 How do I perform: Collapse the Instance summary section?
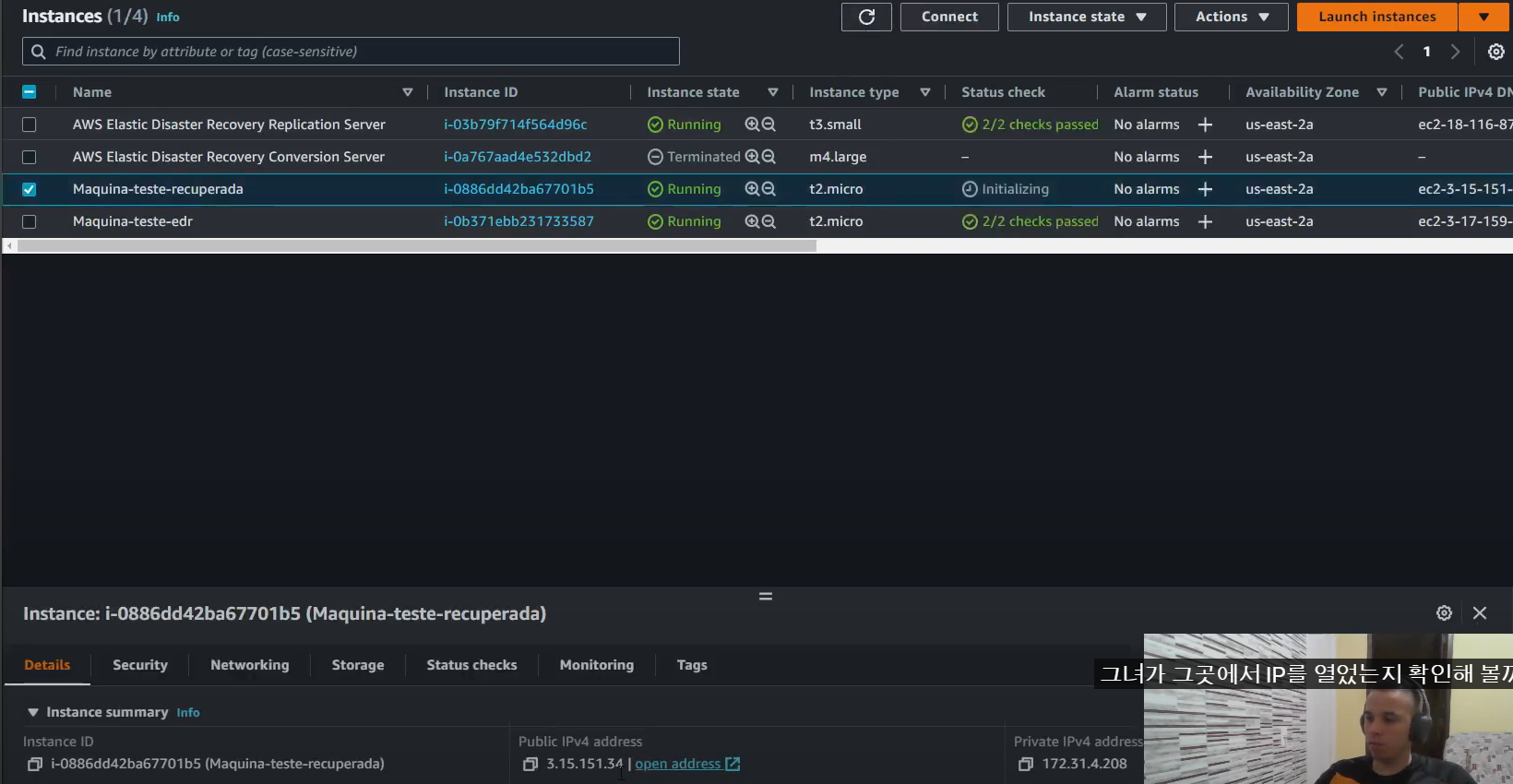click(33, 712)
